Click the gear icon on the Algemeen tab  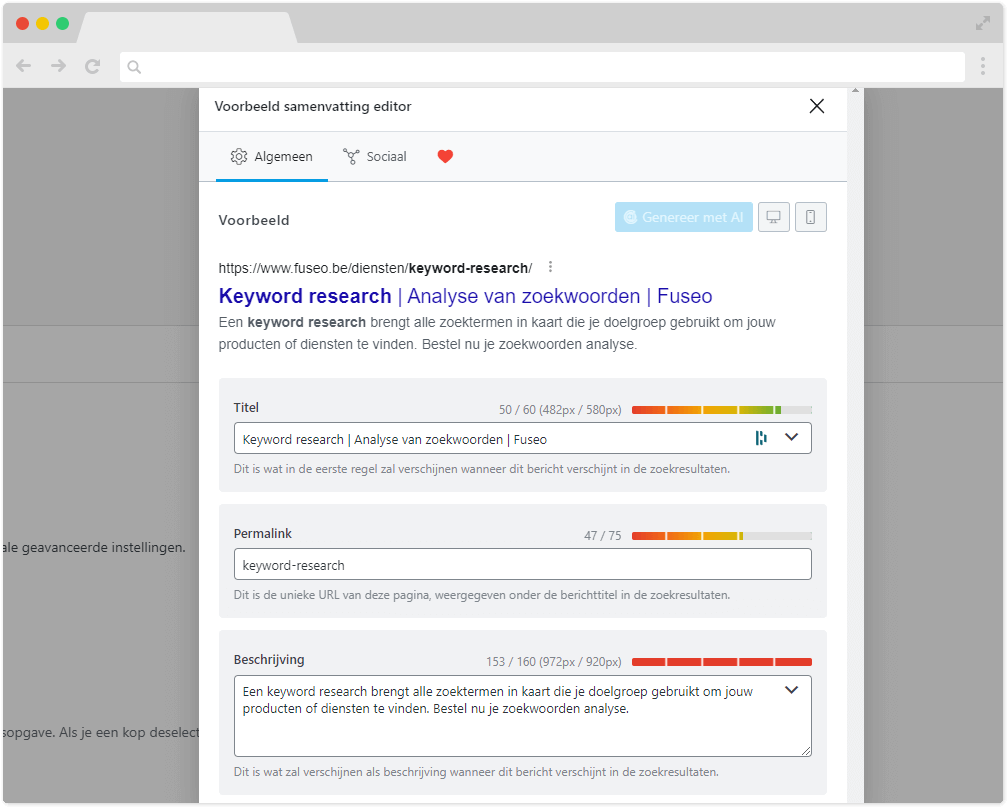pyautogui.click(x=239, y=157)
